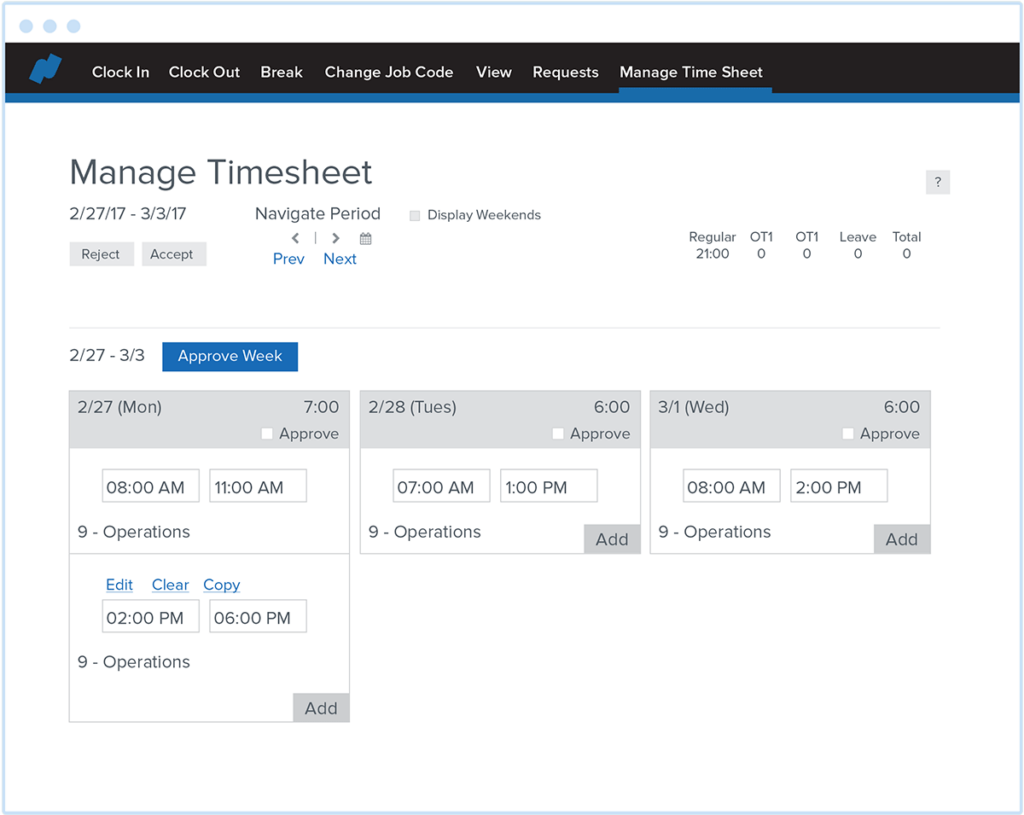Screen dimensions: 1024x815
Task: Click the 6:00 total on Tuesday's header
Action: (x=611, y=407)
